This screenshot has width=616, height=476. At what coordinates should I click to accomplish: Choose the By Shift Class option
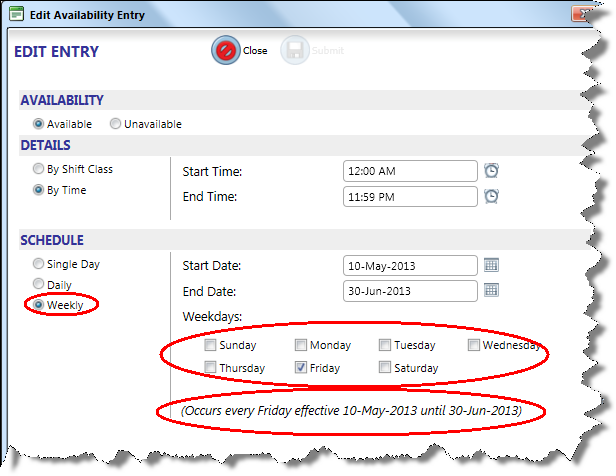(39, 170)
